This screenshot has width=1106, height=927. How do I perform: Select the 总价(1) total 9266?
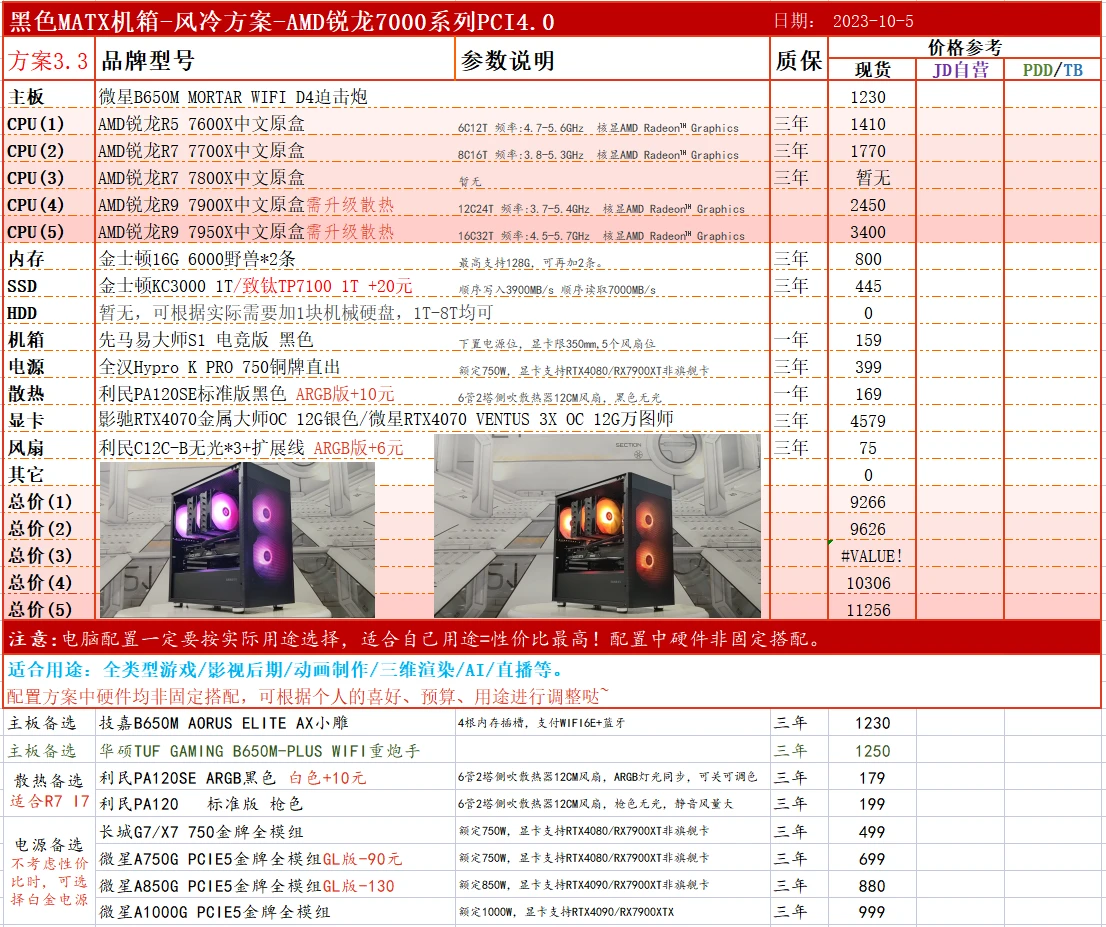click(868, 502)
